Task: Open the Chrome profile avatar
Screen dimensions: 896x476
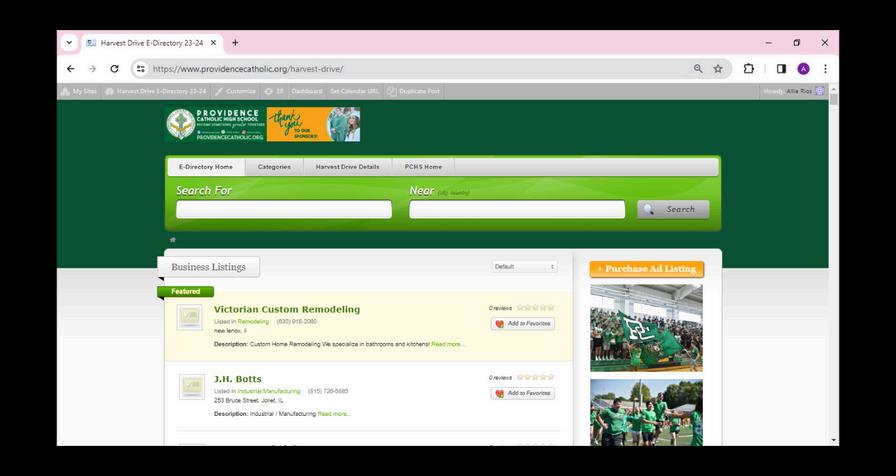Action: click(803, 69)
